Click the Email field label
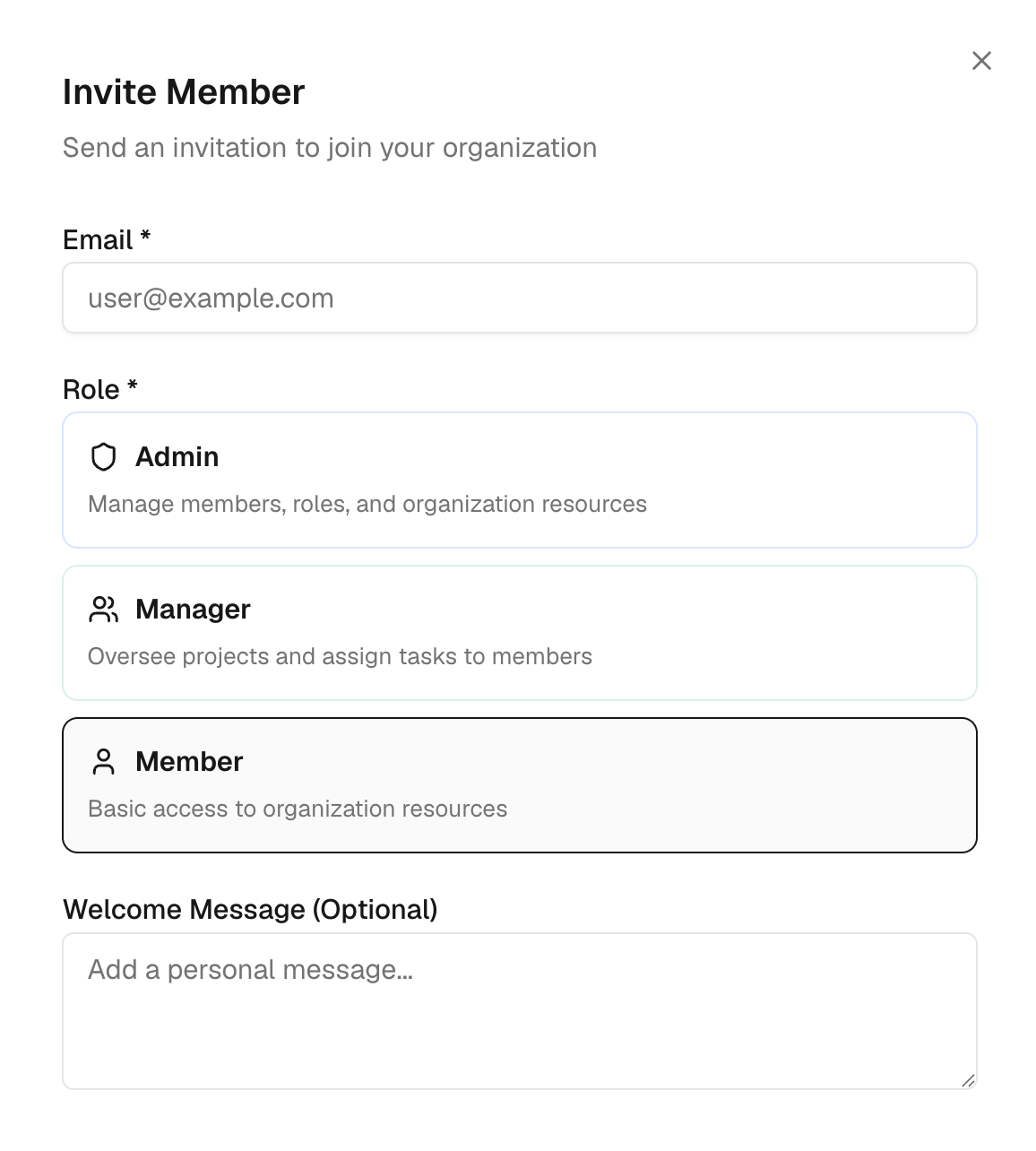Viewport: 1036px width, 1151px height. tap(98, 239)
